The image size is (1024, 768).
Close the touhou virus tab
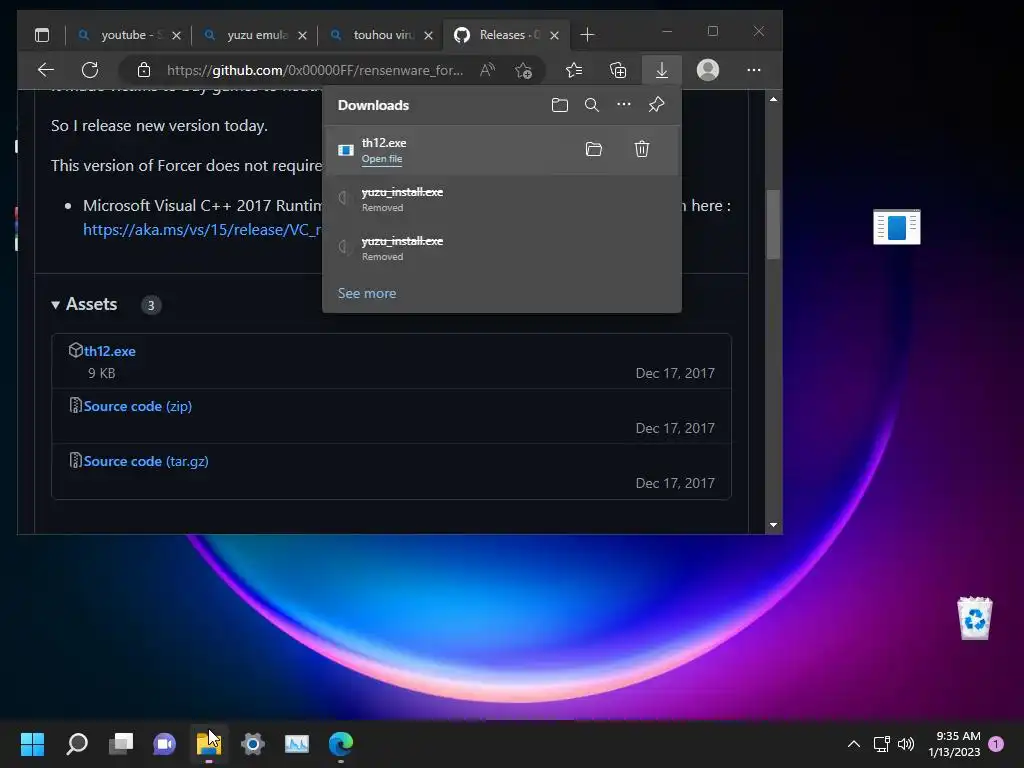428,35
